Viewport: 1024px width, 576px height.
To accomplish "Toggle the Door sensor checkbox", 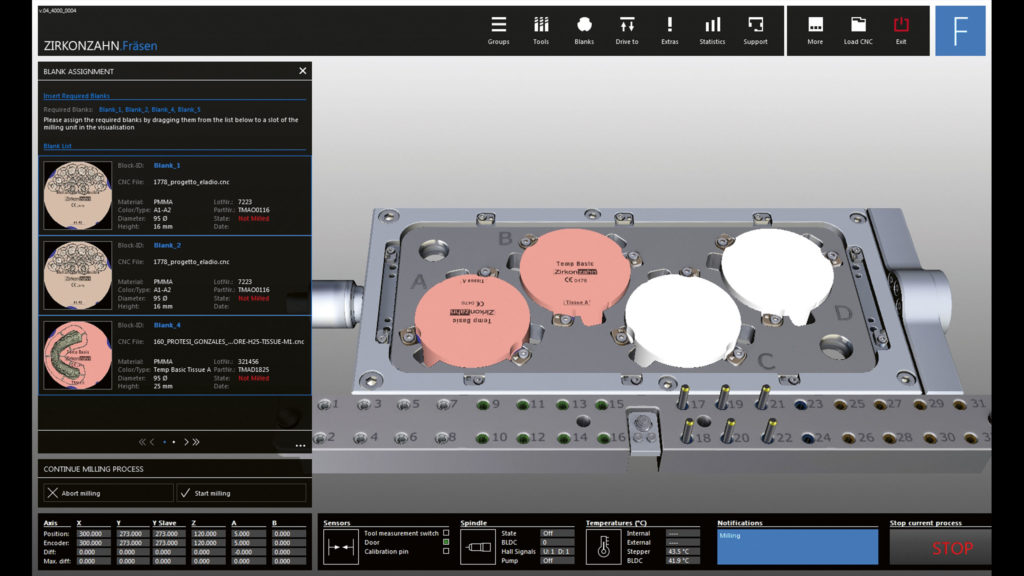I will (446, 542).
